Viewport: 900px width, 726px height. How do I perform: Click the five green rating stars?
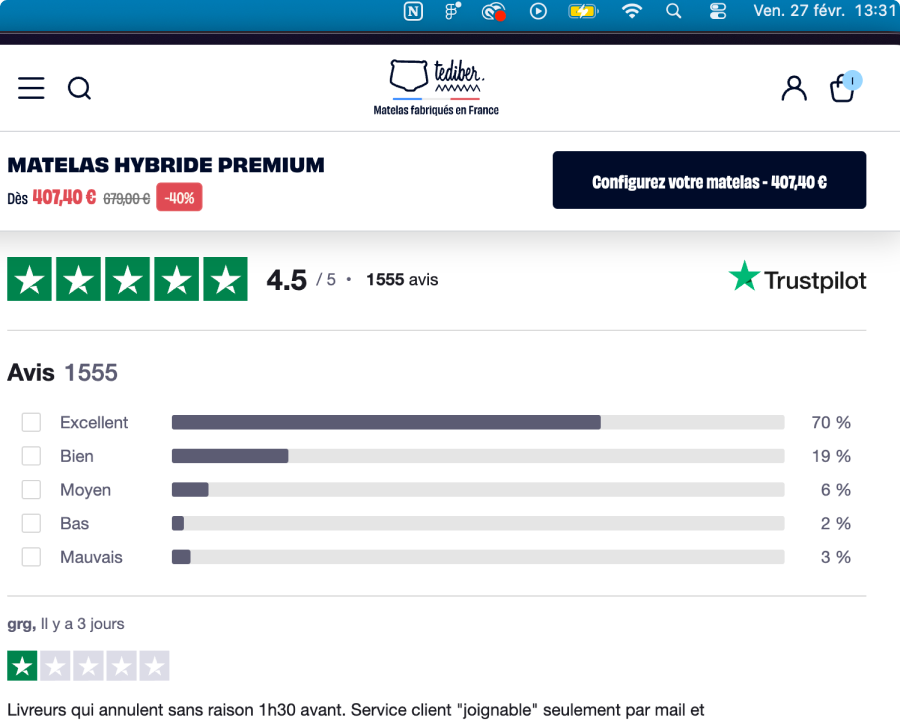click(x=127, y=279)
